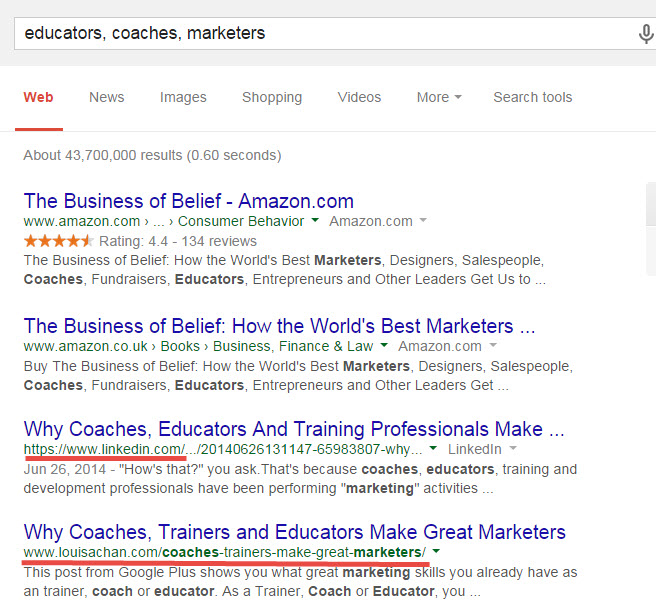Click the www.louisachan.com URL
Image resolution: width=656 pixels, height=608 pixels.
tap(225, 552)
